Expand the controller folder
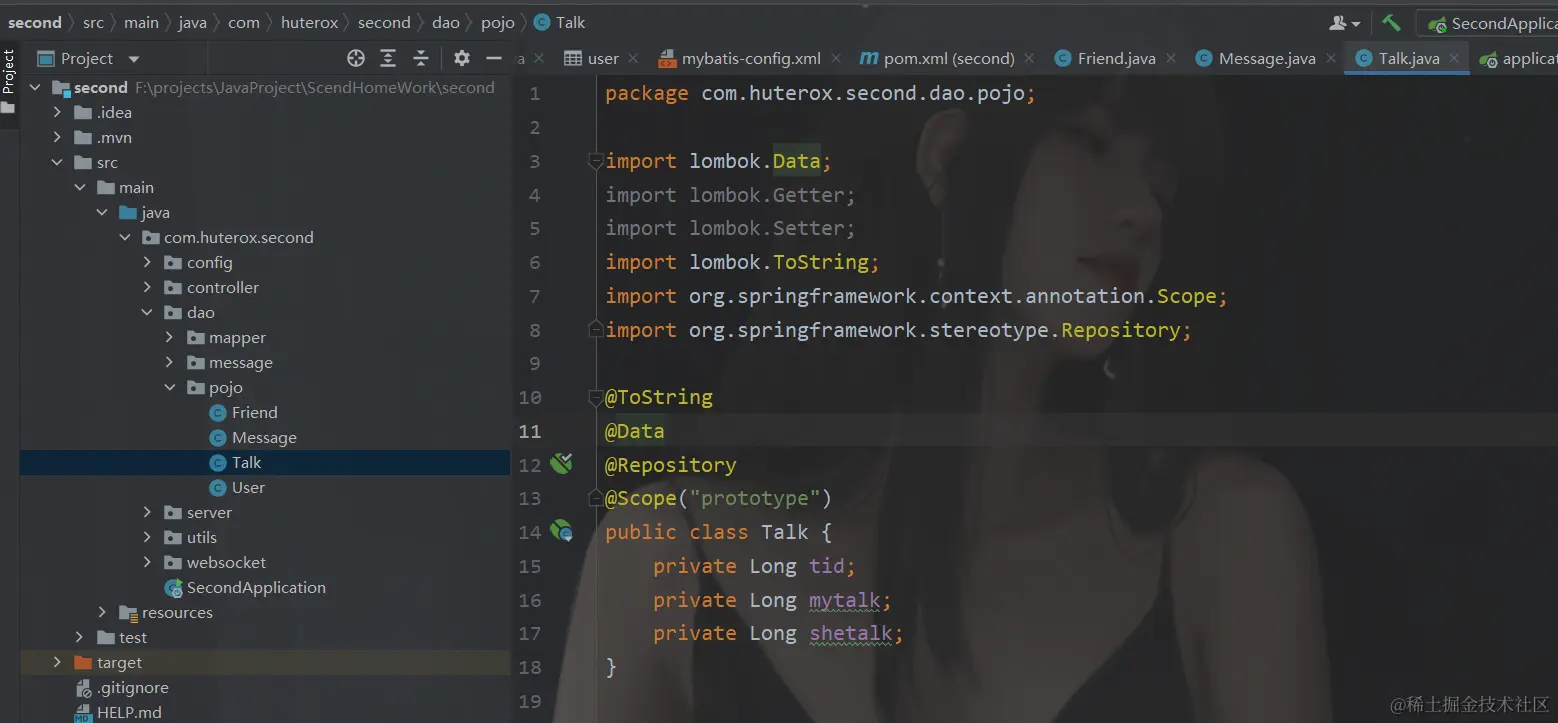The height and width of the screenshot is (723, 1558). (148, 287)
